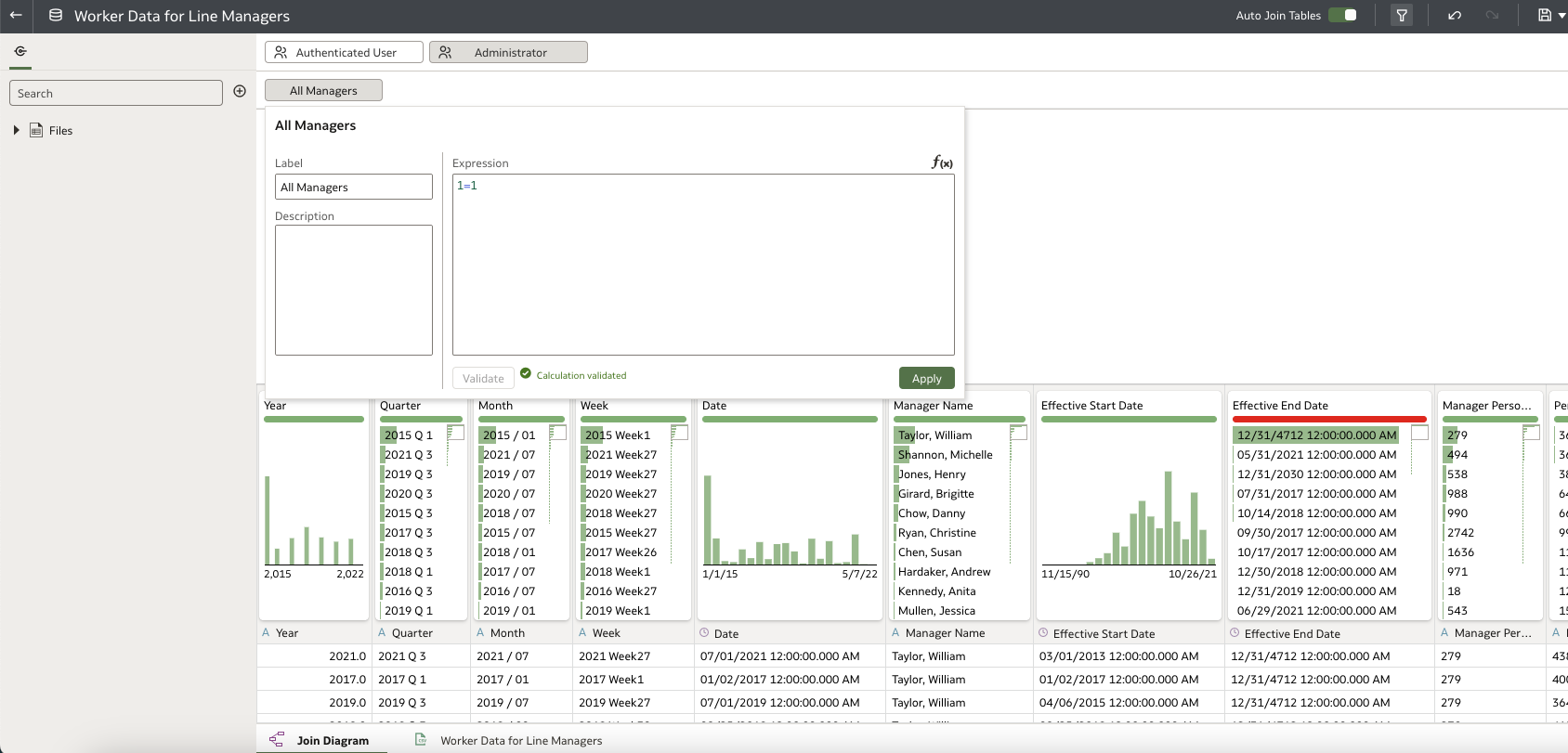Click the Week text-type icon in table header

pyautogui.click(x=582, y=632)
